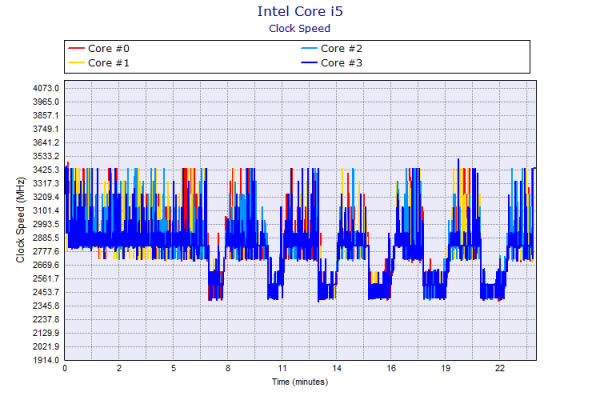Click the Clock Speed (MHz) axis label
This screenshot has height=400, width=600.
click(20, 220)
